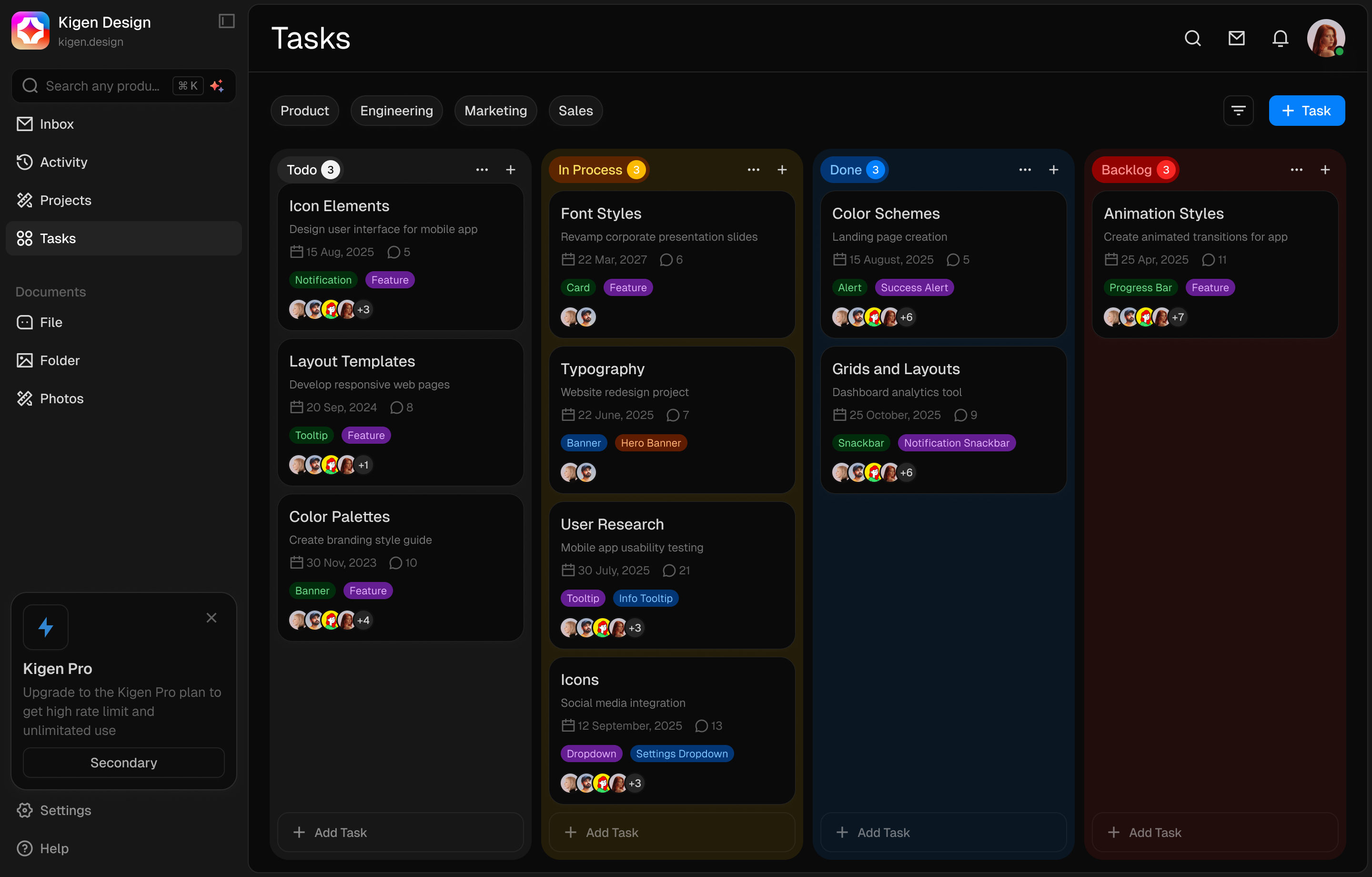Click the lightning bolt icon on Kigen Pro card

46,627
